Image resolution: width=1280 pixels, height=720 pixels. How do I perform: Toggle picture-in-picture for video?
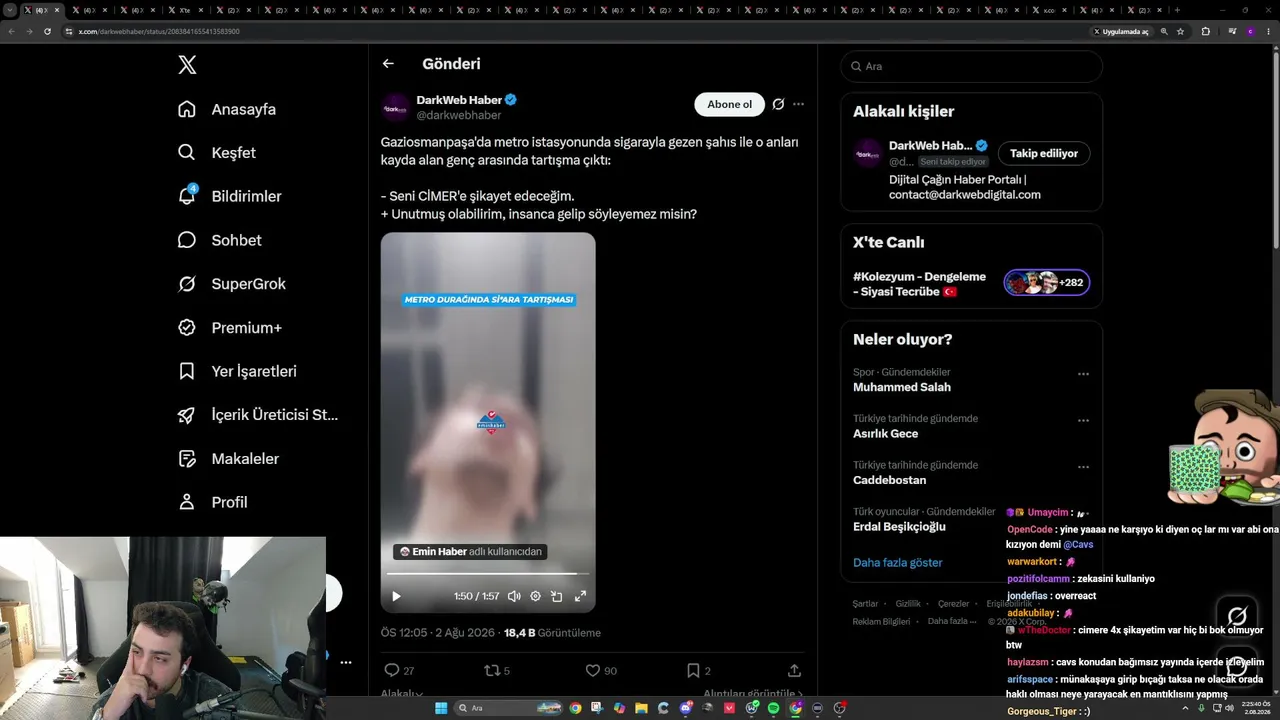pyautogui.click(x=557, y=596)
